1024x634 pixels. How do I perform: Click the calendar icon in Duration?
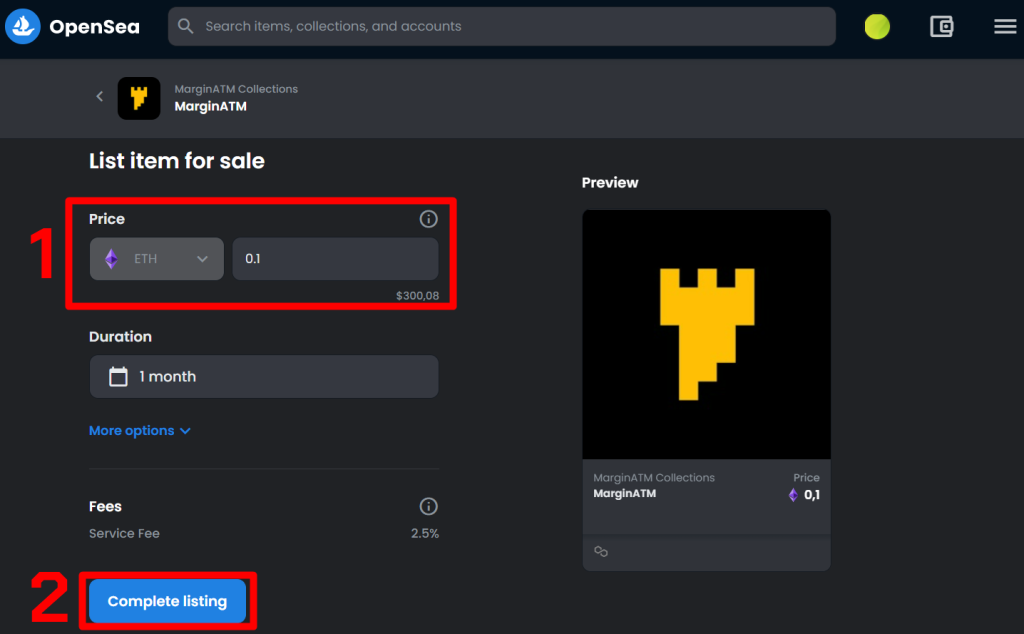[x=118, y=377]
